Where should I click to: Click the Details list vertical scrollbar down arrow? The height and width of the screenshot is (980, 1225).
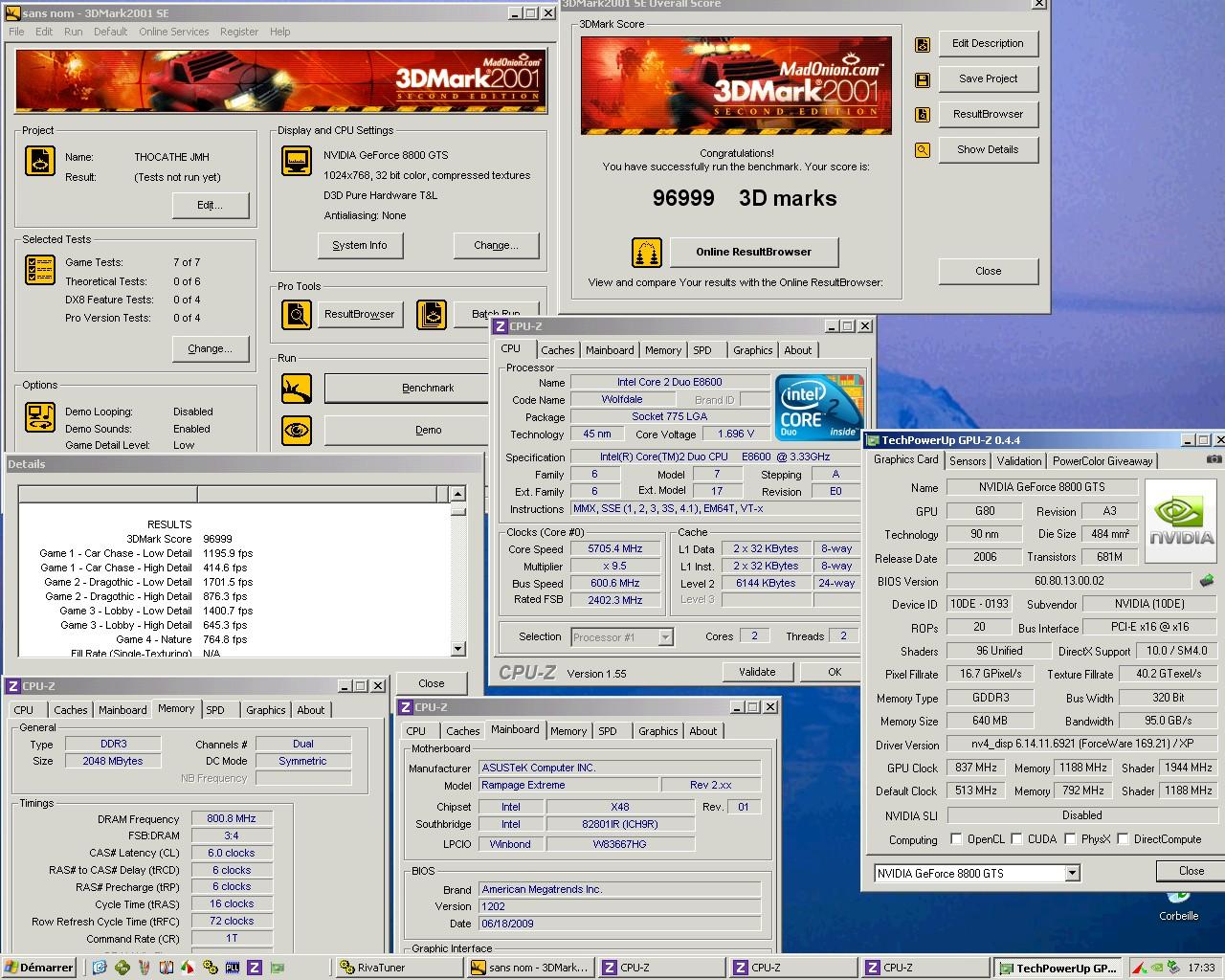point(457,648)
